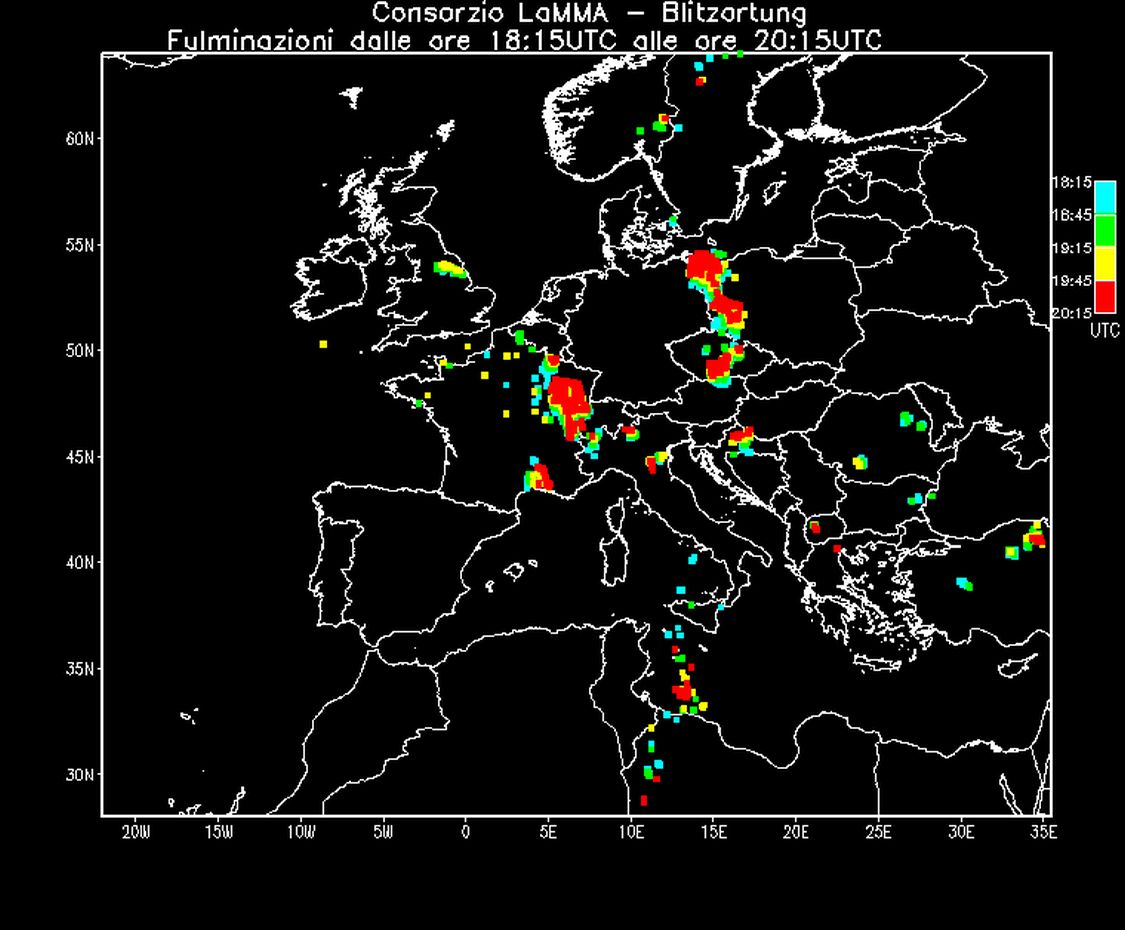Click the 35N latitude label

click(80, 669)
